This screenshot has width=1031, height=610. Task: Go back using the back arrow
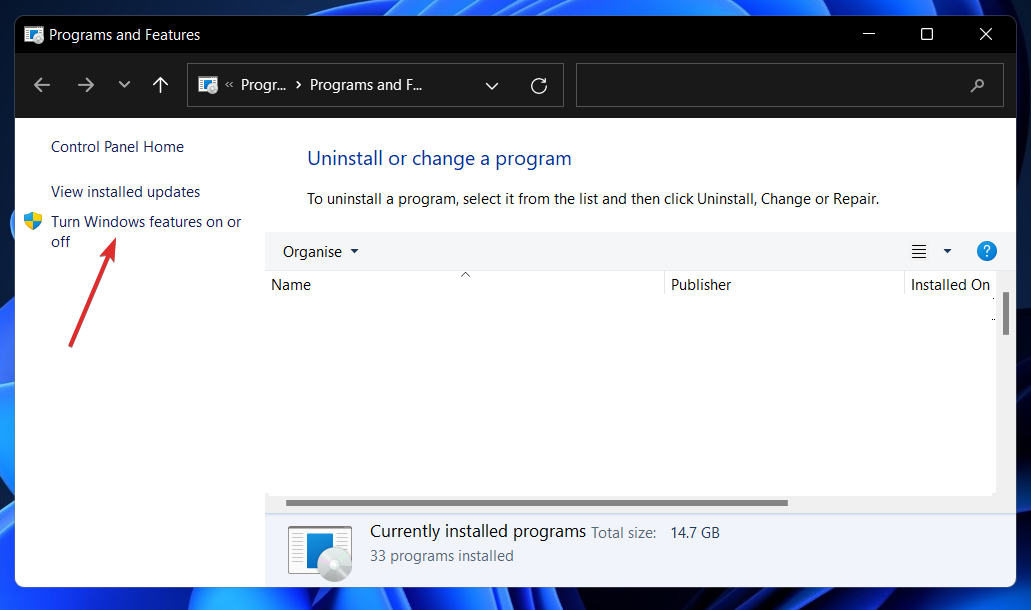[x=42, y=85]
